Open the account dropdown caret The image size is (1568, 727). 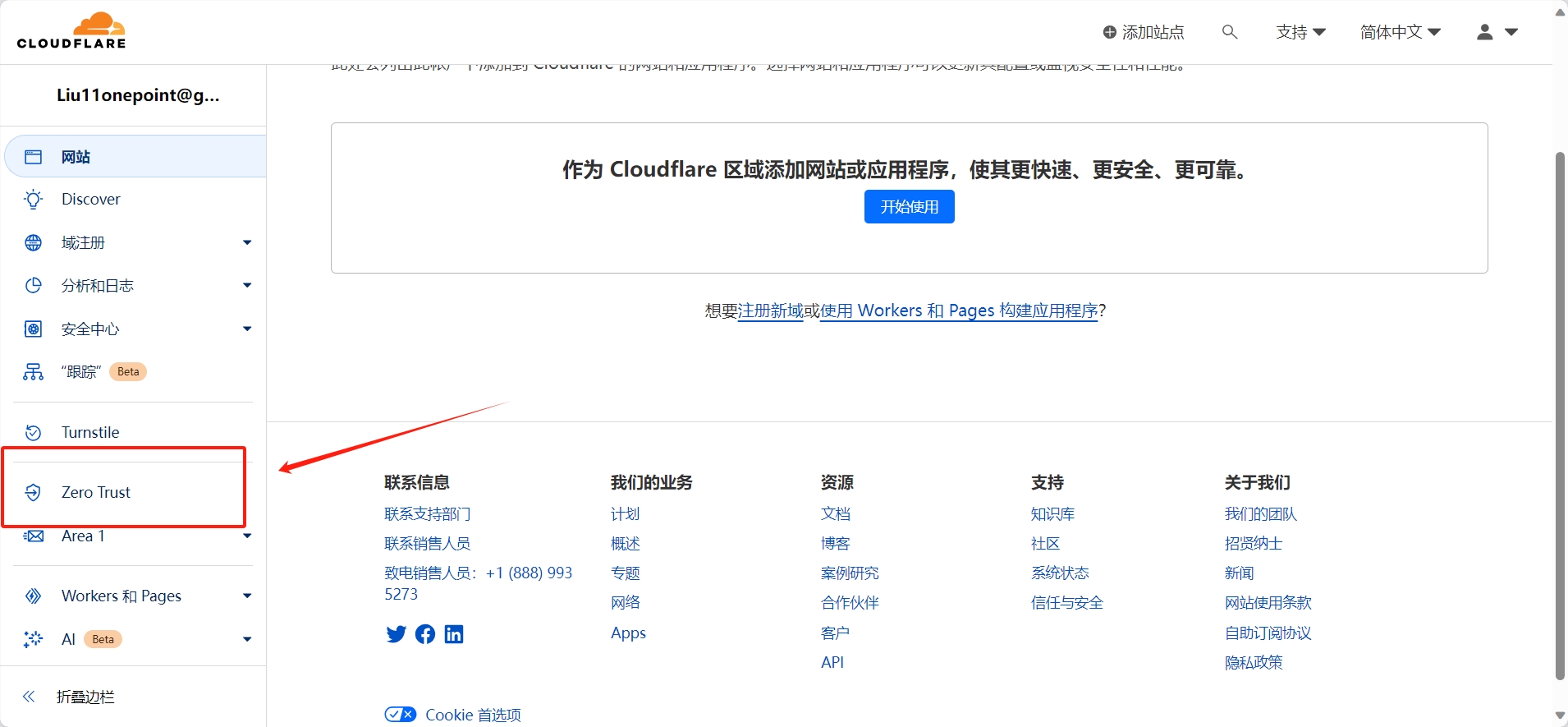[x=1511, y=32]
